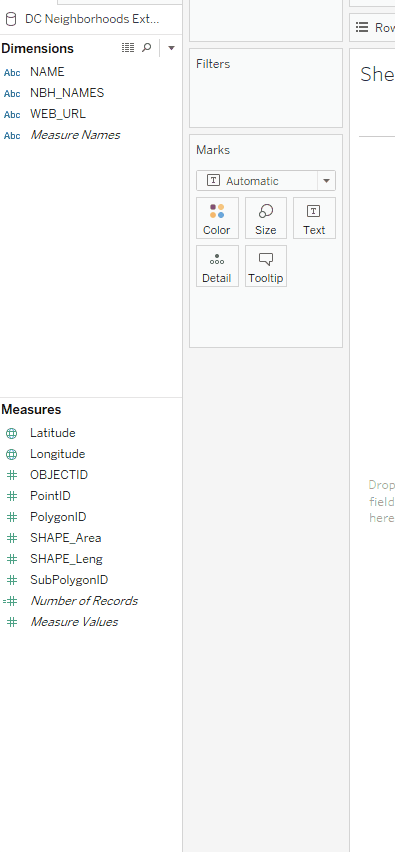Screen dimensions: 395x852
Task: Select the NBH_NAMES dimension field
Action: coord(67,93)
